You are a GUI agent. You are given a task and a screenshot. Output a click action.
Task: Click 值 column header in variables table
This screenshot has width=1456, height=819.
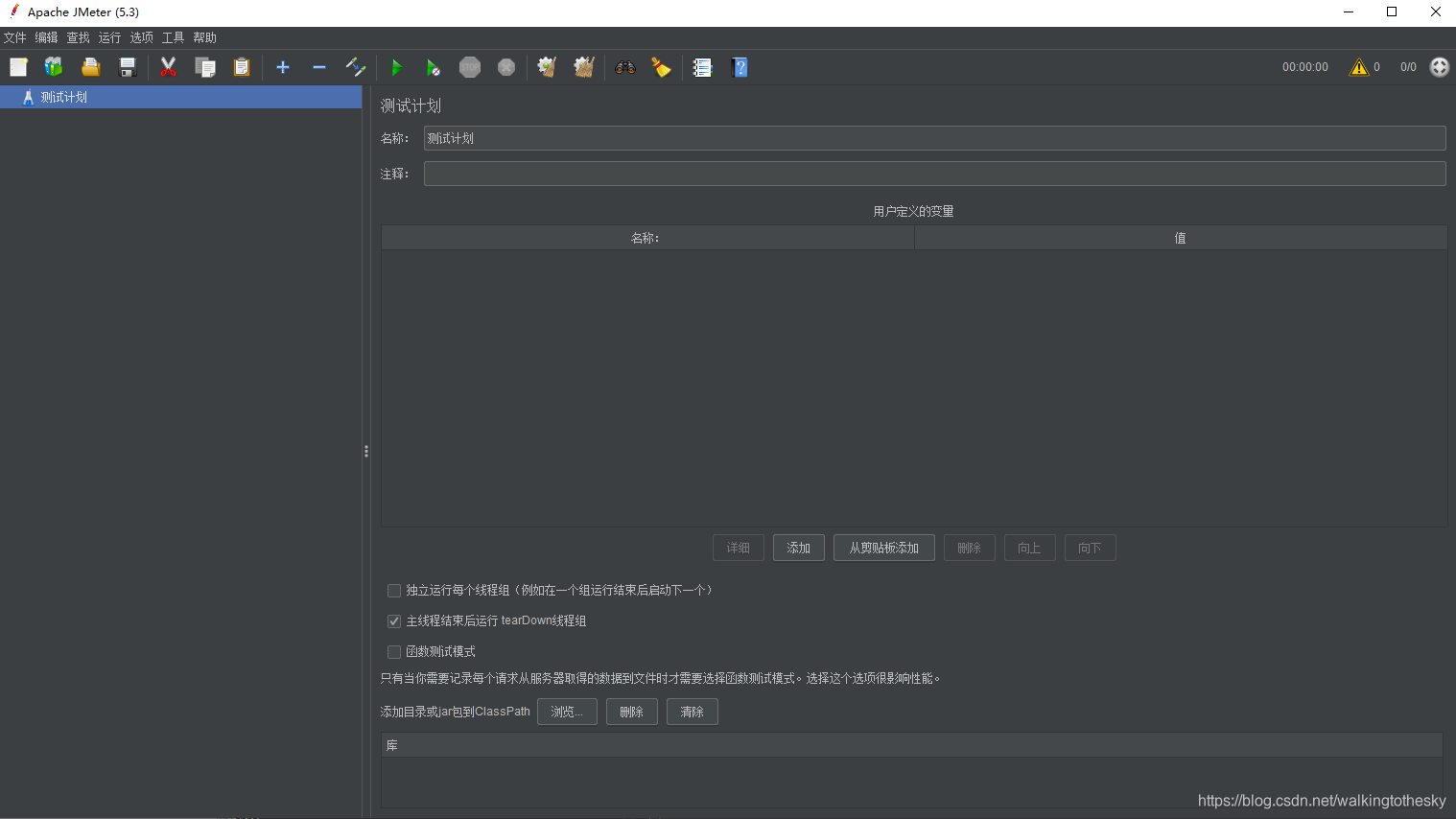tap(1181, 238)
